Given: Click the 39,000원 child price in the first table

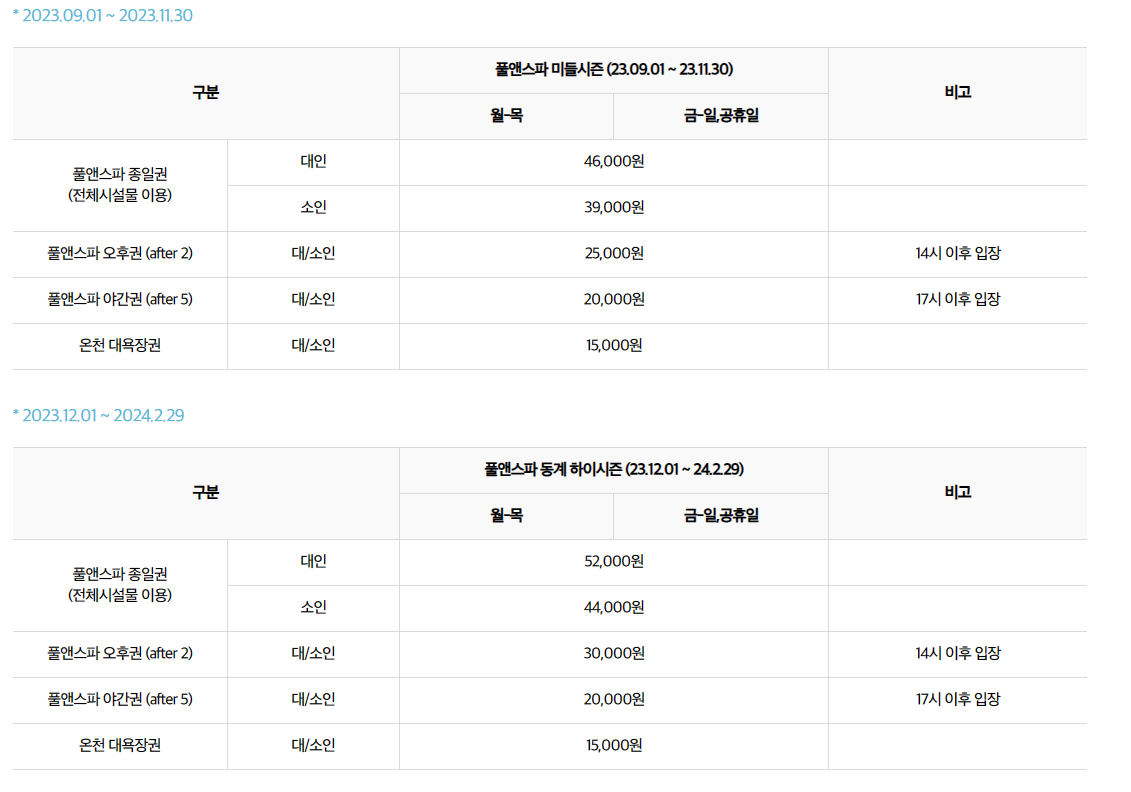Looking at the screenshot, I should tap(613, 208).
